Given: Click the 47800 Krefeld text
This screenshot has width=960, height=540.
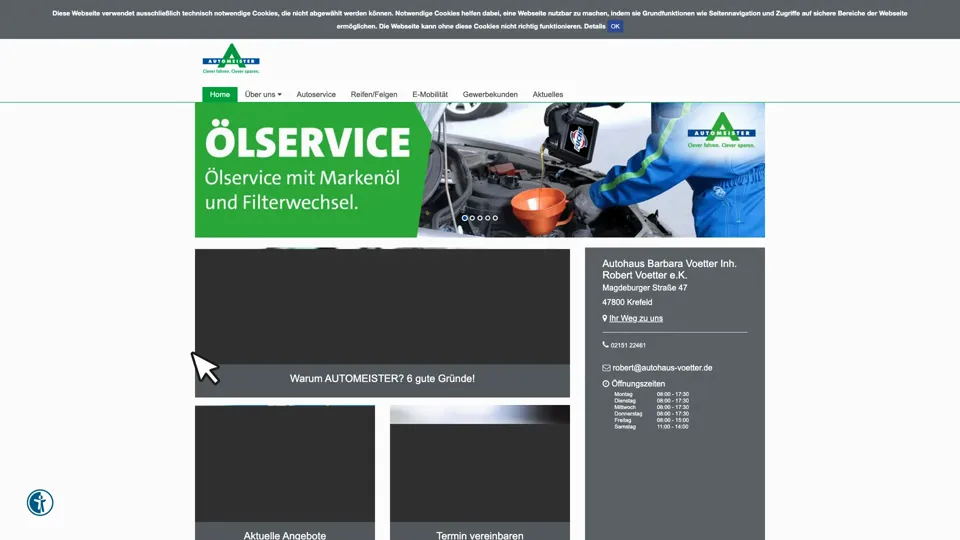Looking at the screenshot, I should pyautogui.click(x=627, y=302).
